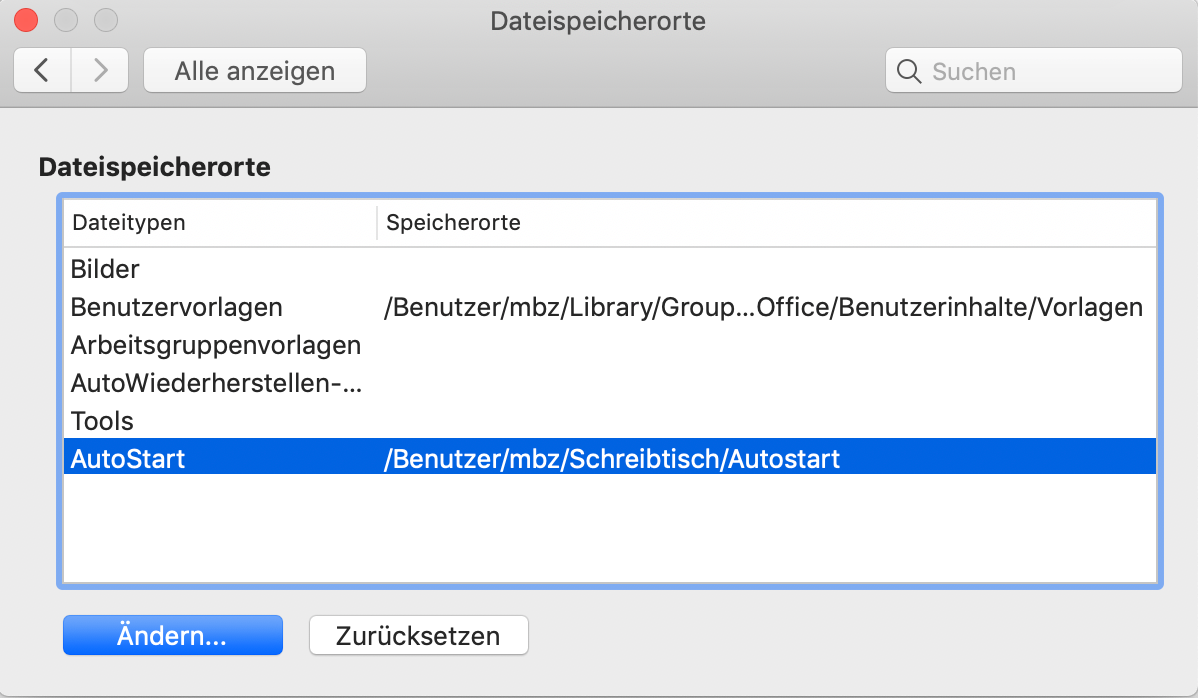Focus the Suchen search field

pyautogui.click(x=1033, y=70)
